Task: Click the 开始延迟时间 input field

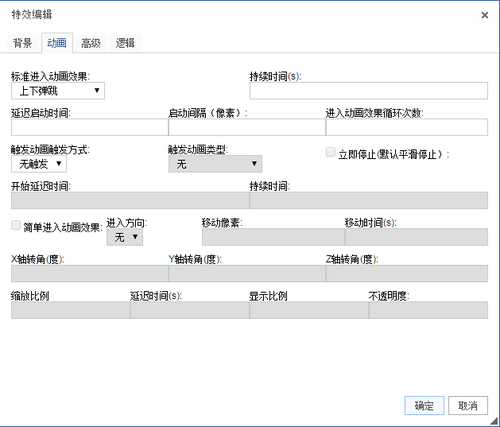Action: coord(130,200)
